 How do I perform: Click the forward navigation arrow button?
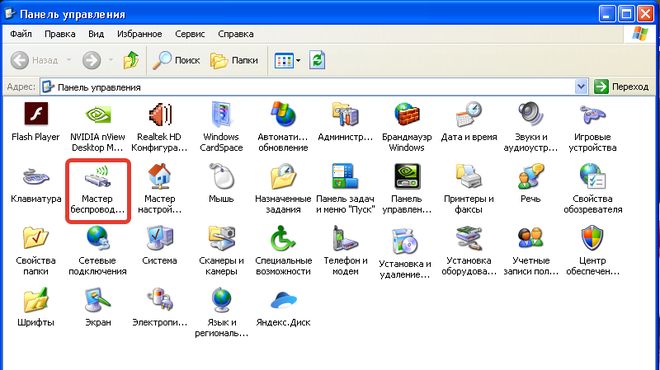point(91,61)
